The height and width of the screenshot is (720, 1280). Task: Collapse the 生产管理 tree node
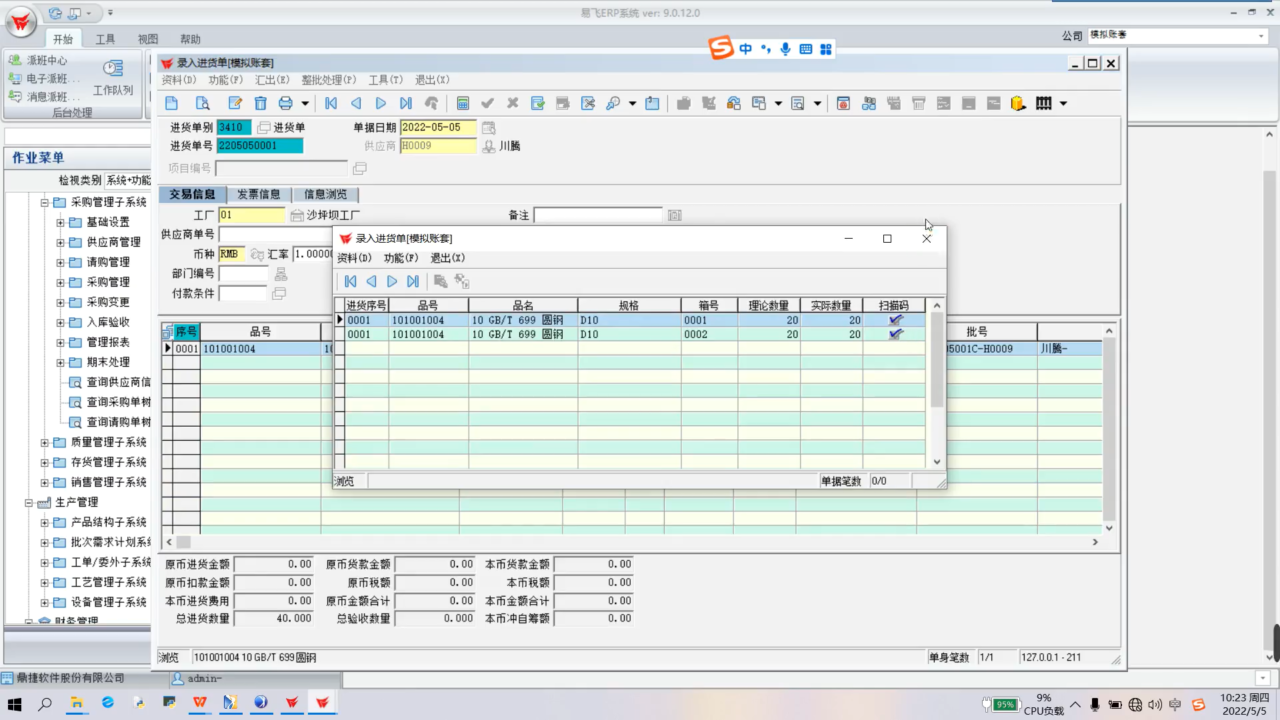point(29,502)
